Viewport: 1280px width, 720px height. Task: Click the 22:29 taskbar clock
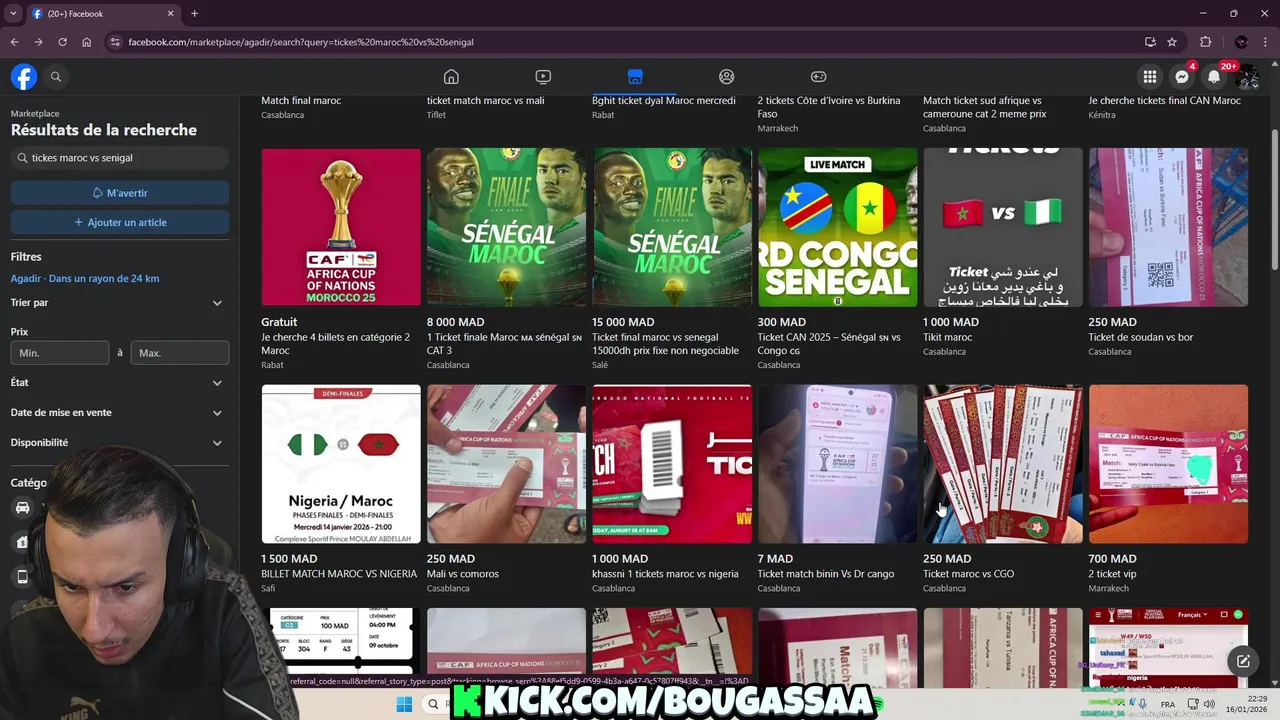[x=1257, y=698]
